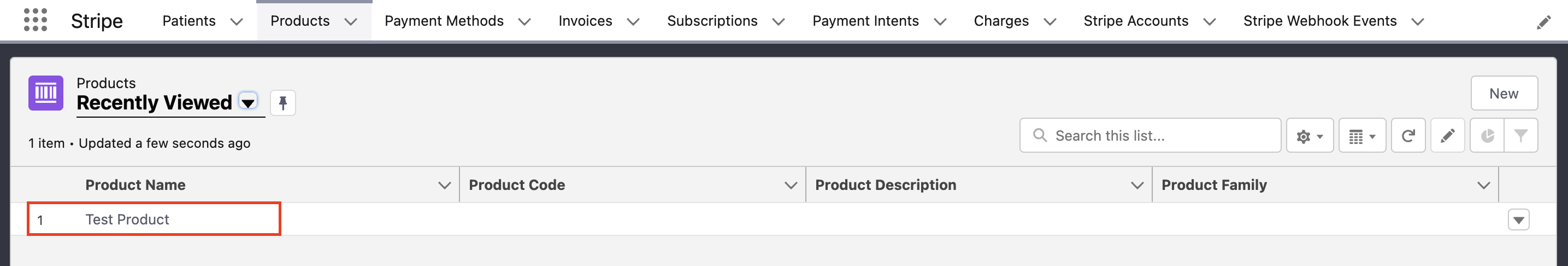
Task: Go to the Charges tab
Action: tap(1001, 21)
